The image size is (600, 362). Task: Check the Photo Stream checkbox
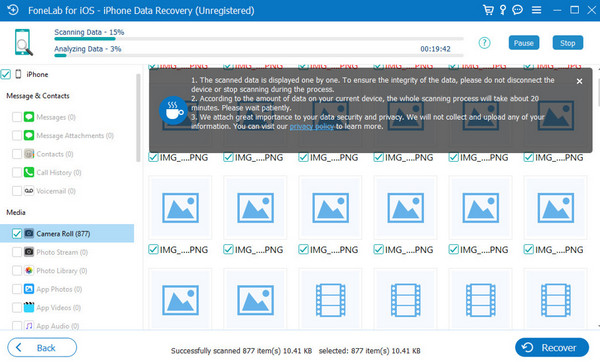coord(17,252)
